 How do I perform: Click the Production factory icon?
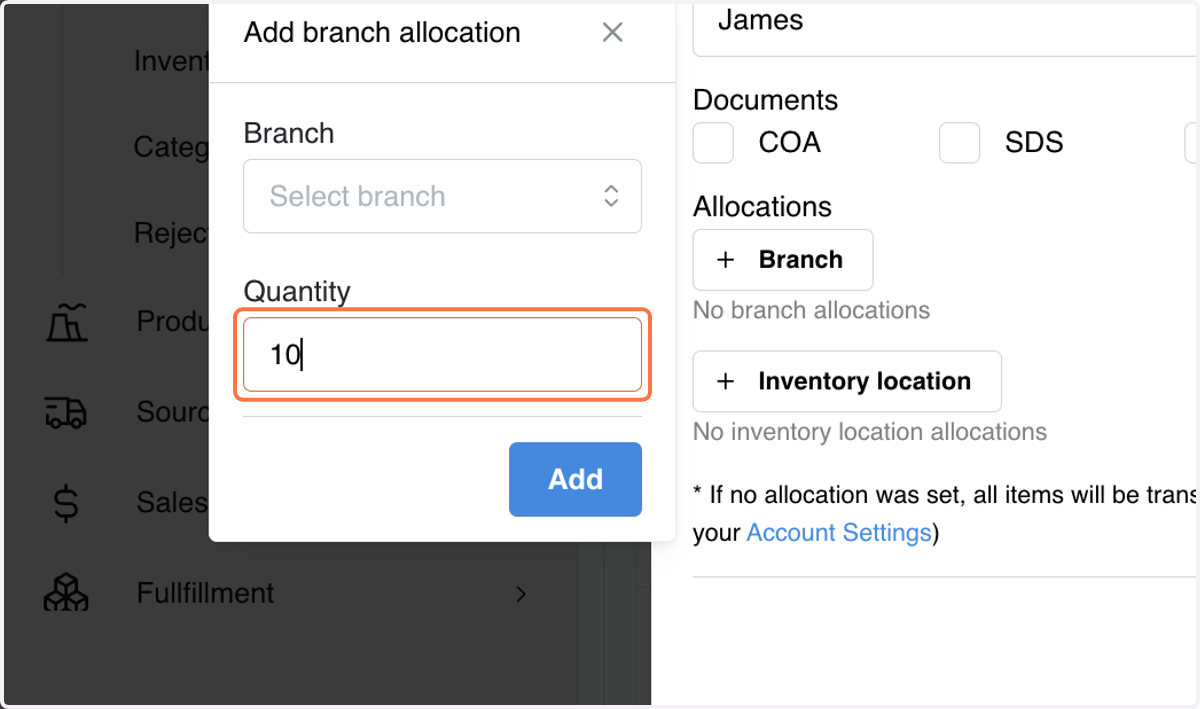click(66, 322)
